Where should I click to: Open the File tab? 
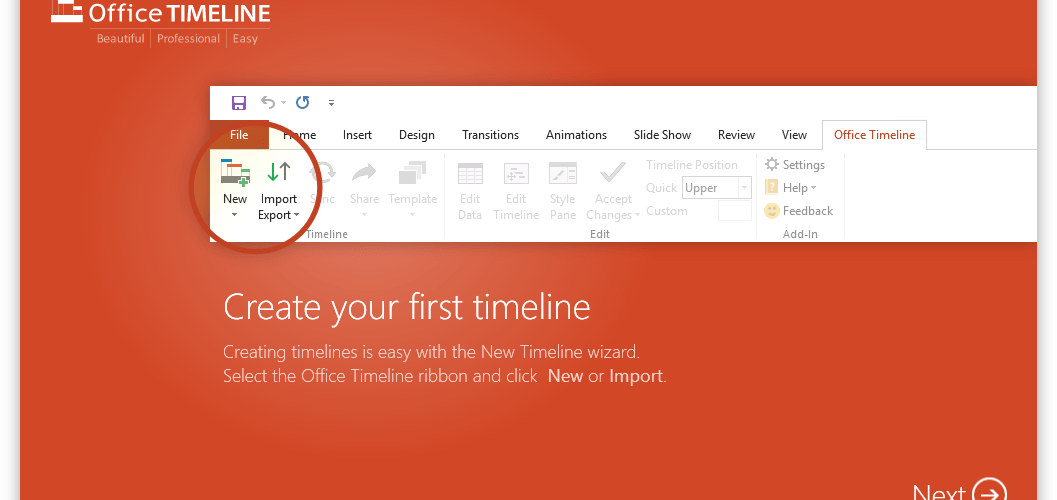(239, 135)
